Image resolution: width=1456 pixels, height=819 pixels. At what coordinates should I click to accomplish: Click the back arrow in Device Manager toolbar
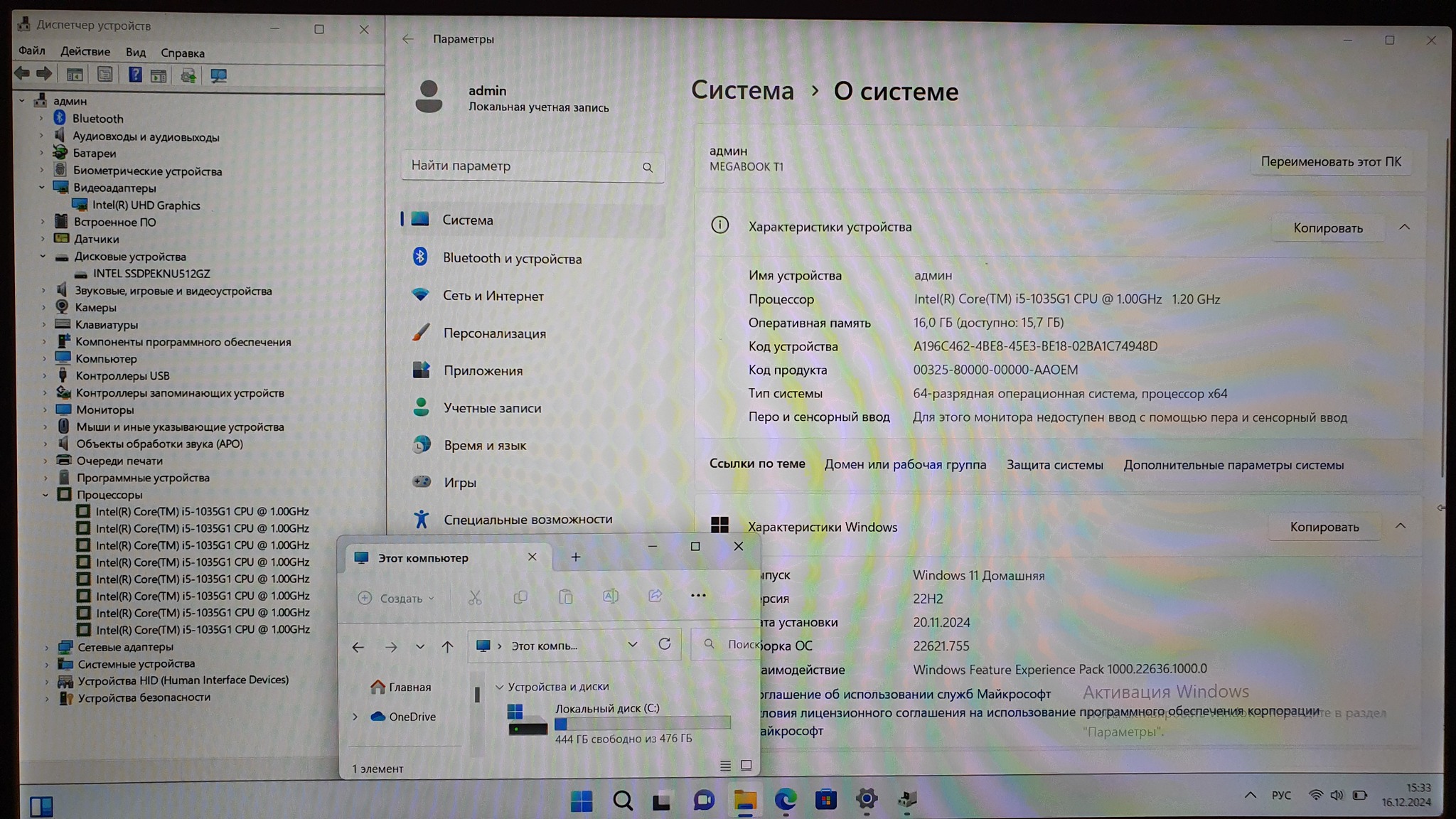click(x=22, y=74)
